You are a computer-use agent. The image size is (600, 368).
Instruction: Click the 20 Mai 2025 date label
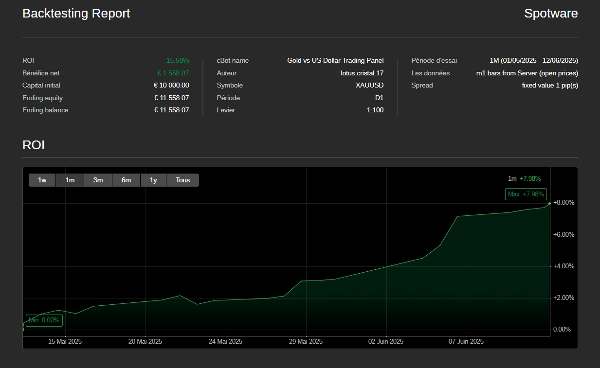tap(145, 342)
